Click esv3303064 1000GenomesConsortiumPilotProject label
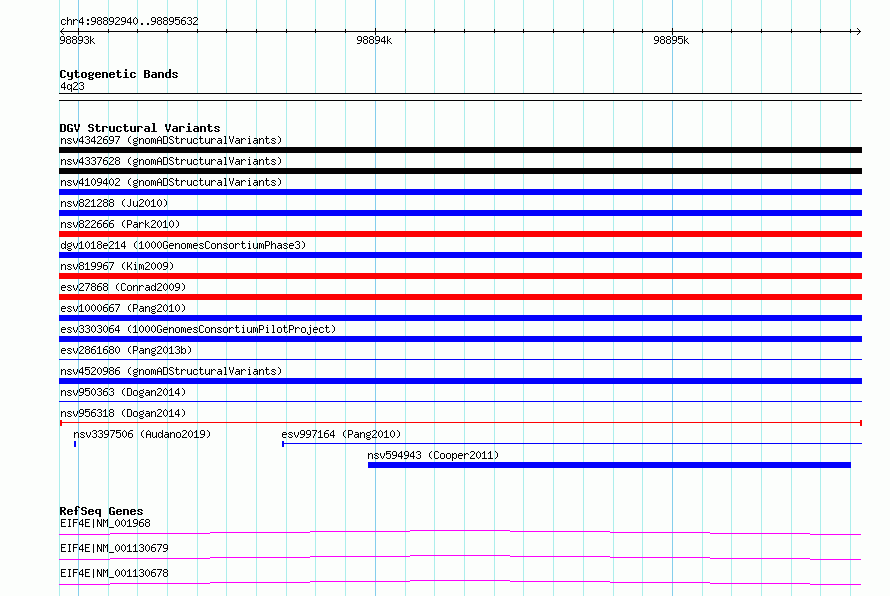This screenshot has height=596, width=890. point(198,329)
